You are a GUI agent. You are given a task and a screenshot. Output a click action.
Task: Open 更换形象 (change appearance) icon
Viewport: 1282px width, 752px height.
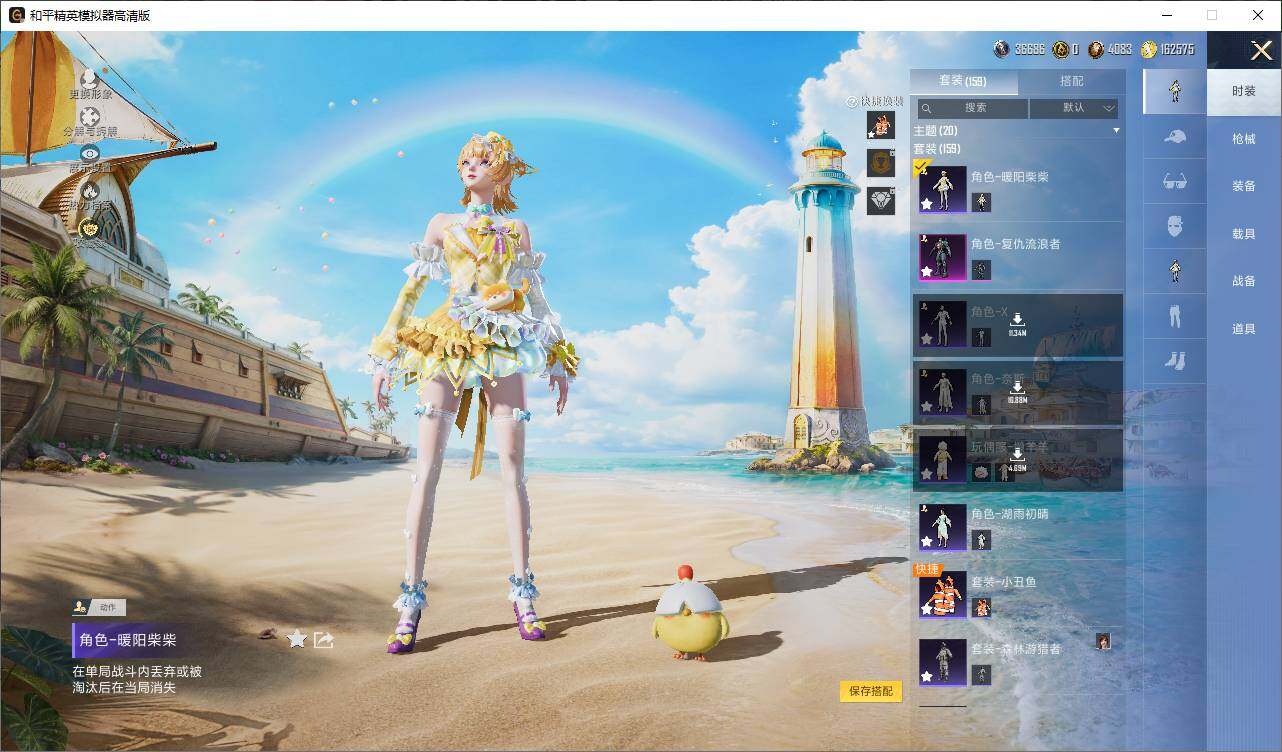[x=90, y=78]
